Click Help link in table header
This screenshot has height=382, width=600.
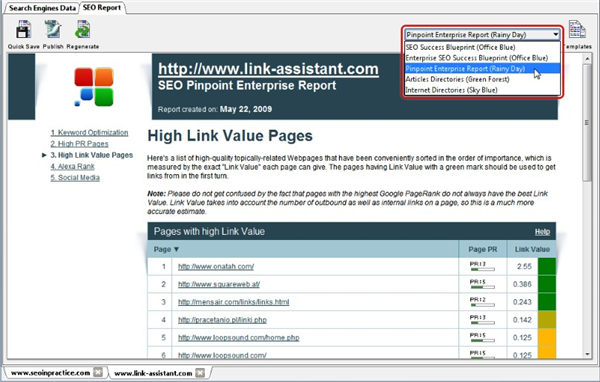tap(542, 232)
